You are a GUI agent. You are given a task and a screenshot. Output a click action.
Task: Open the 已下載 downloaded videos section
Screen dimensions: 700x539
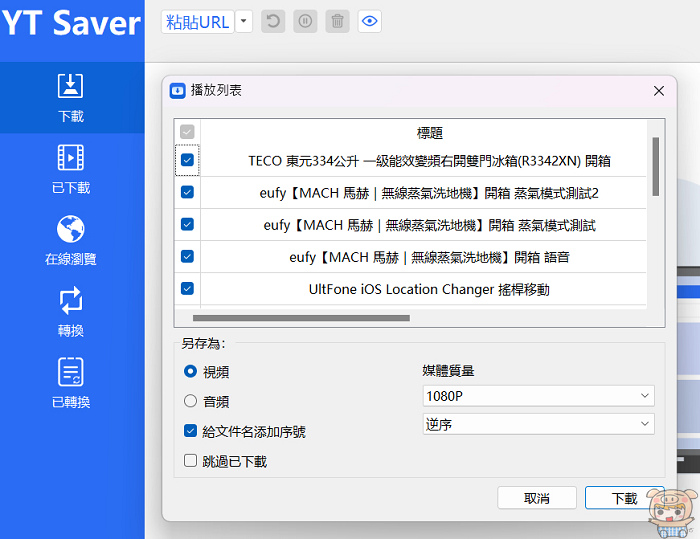[x=71, y=158]
